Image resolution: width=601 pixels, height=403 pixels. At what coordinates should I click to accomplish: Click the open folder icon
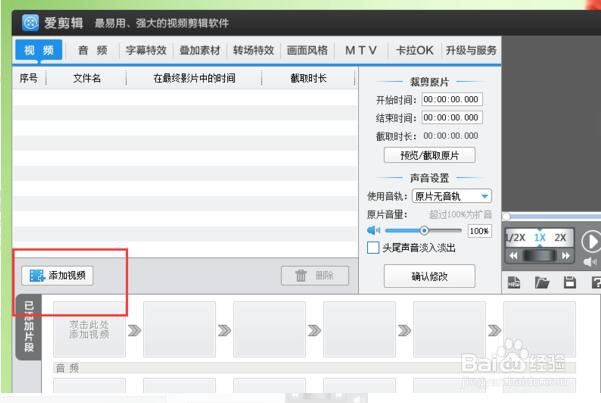point(542,282)
